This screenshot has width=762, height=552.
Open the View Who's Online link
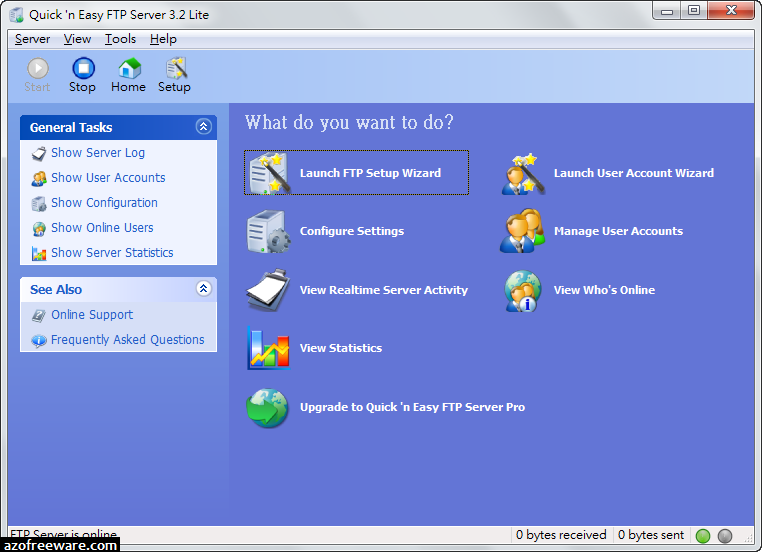[605, 290]
